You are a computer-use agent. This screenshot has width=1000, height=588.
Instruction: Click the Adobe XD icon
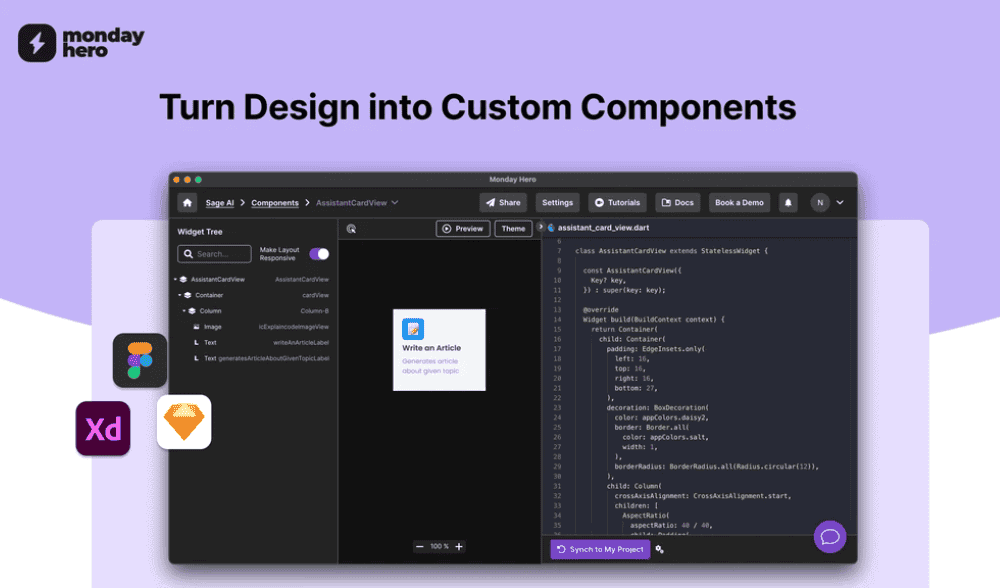103,429
